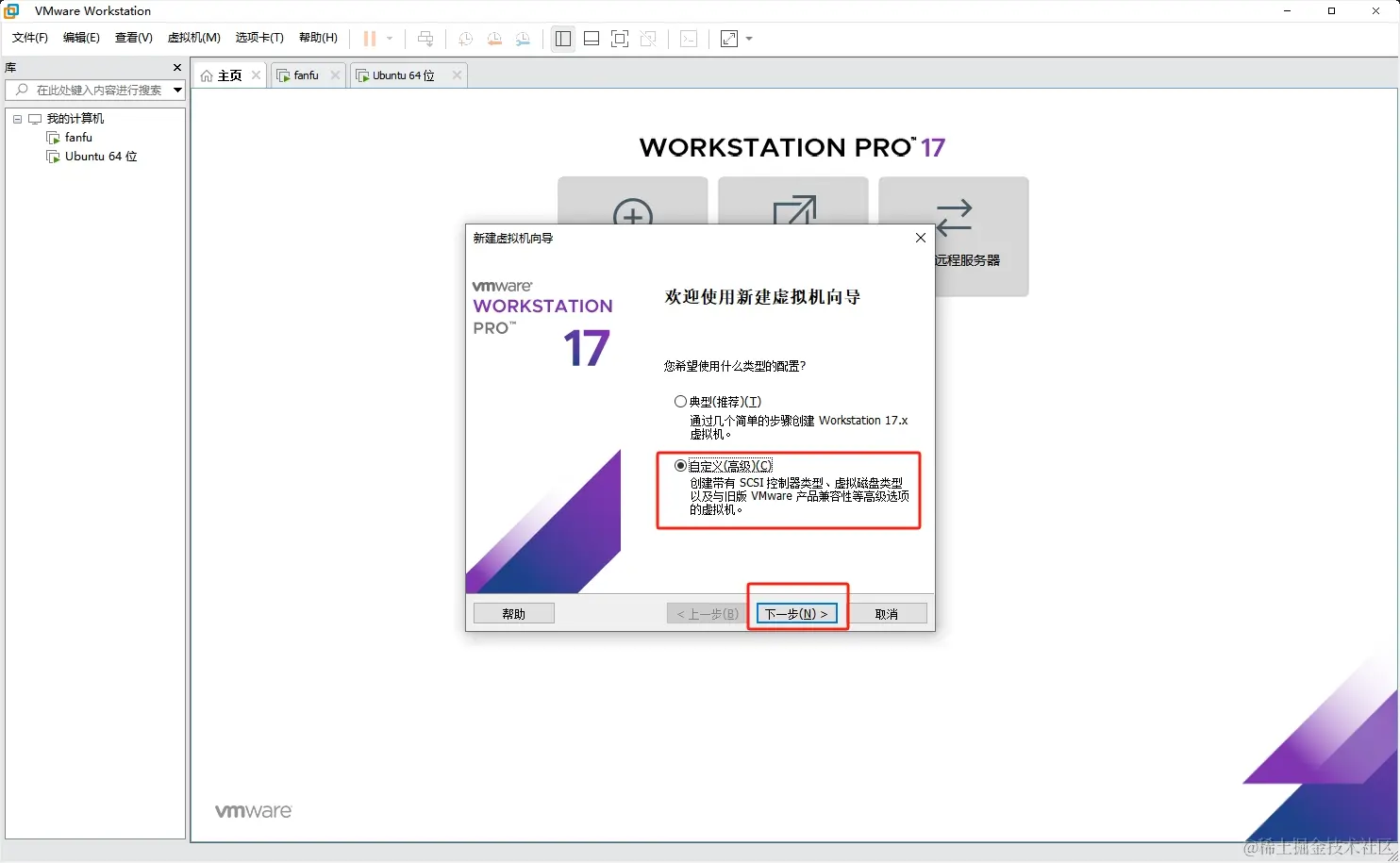Click the 帮助 button in wizard

[513, 614]
